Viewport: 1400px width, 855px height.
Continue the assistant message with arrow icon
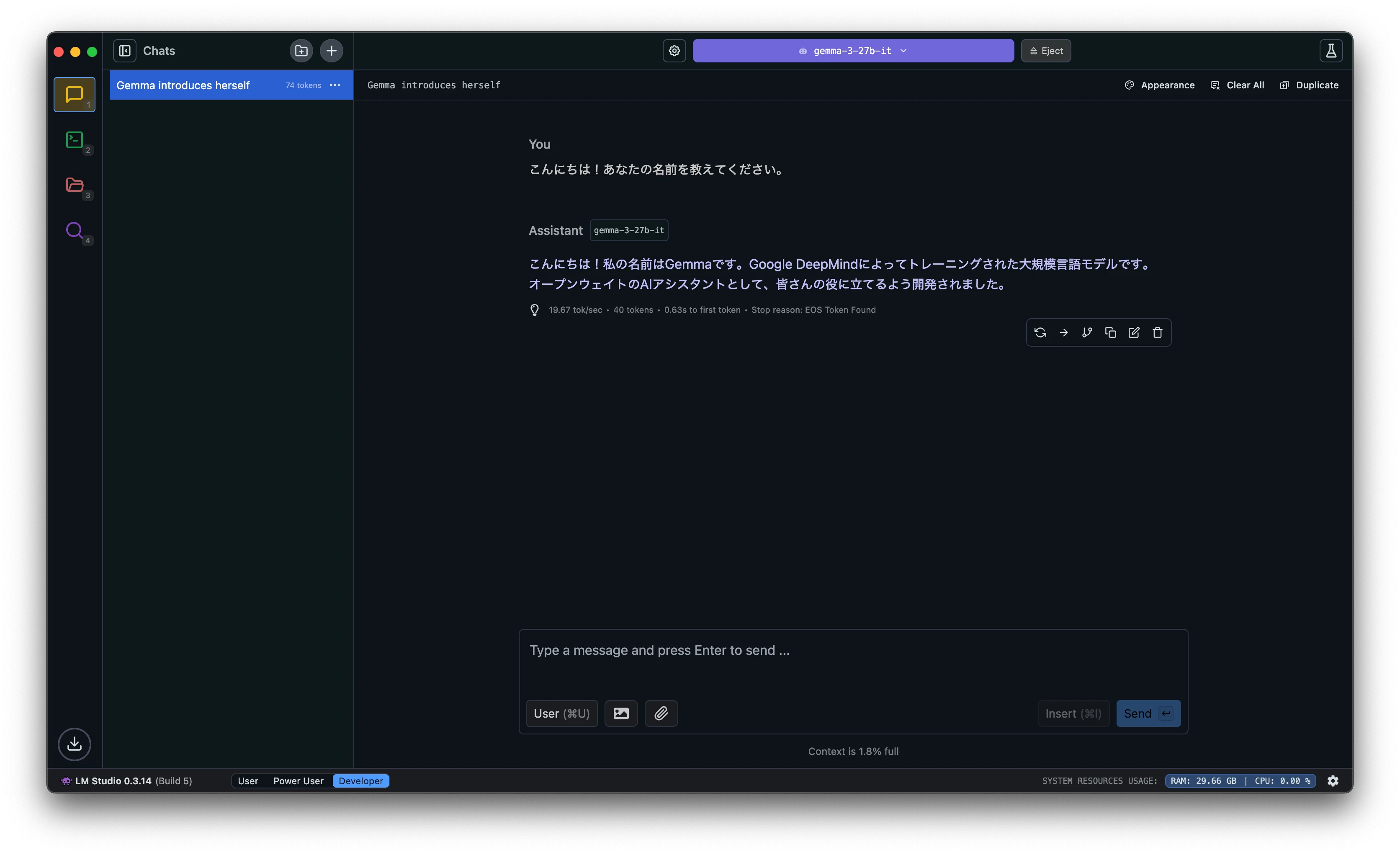[x=1064, y=332]
